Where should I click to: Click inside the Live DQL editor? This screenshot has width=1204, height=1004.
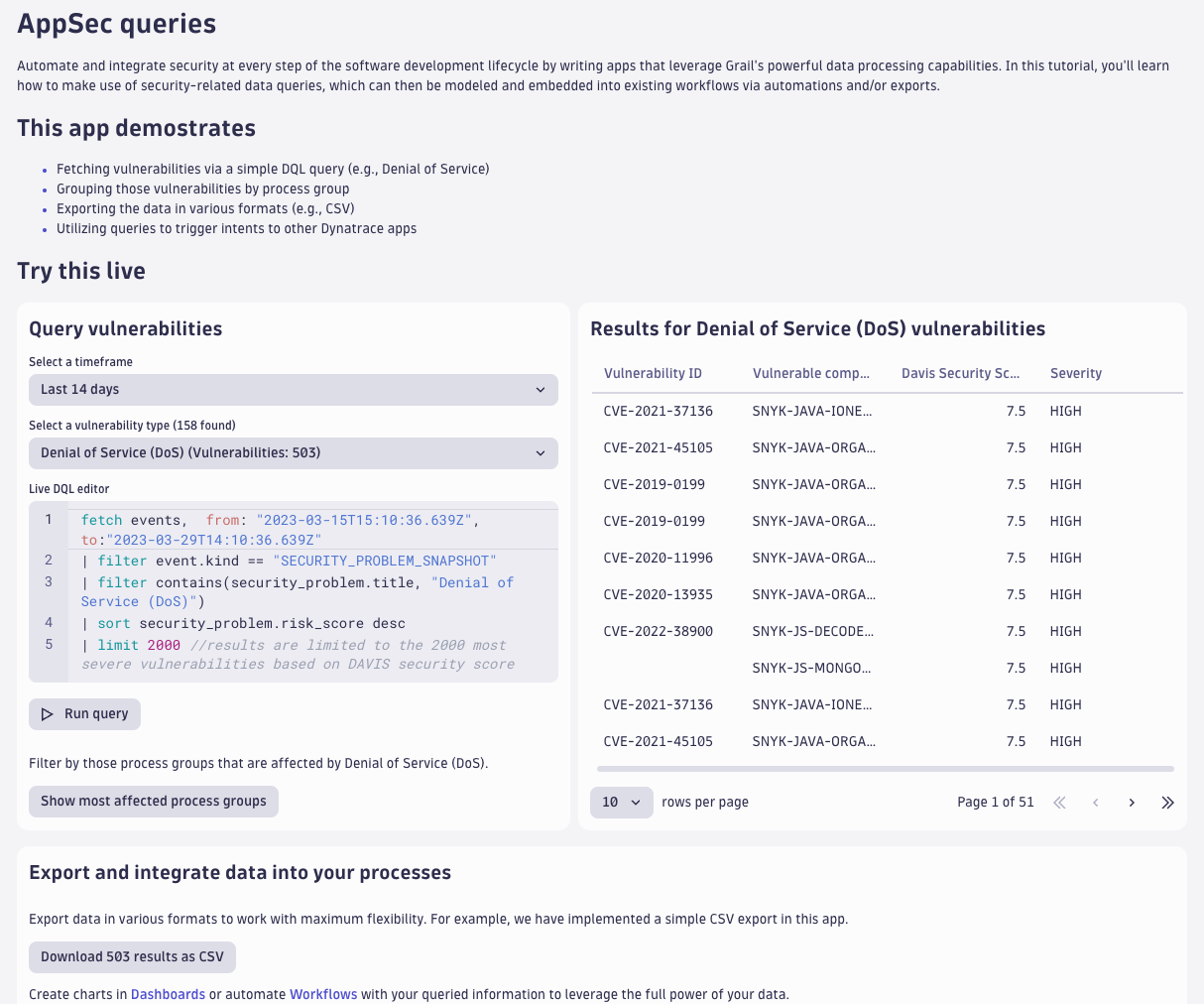point(294,591)
